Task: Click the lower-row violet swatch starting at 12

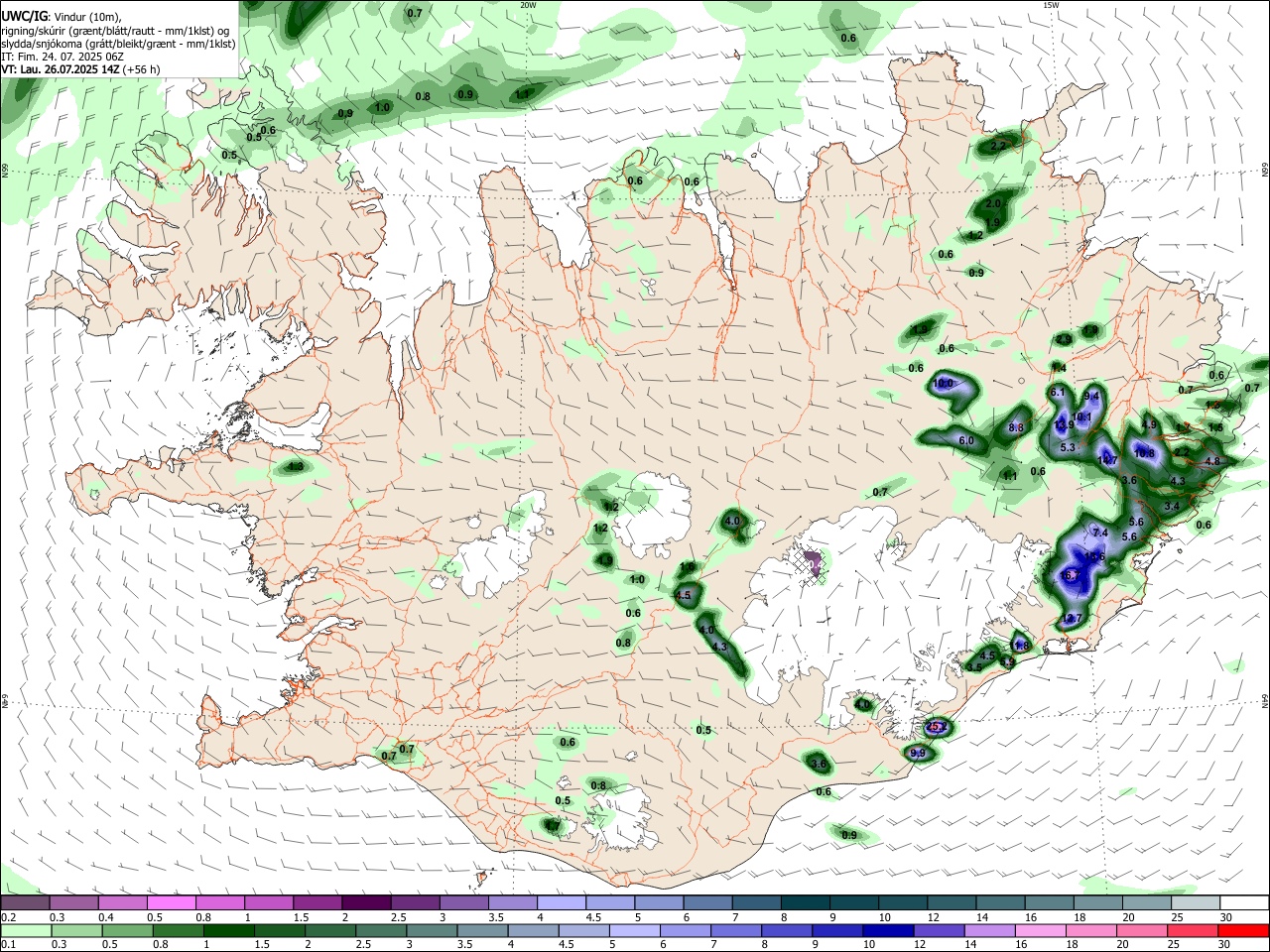Action: (x=940, y=930)
